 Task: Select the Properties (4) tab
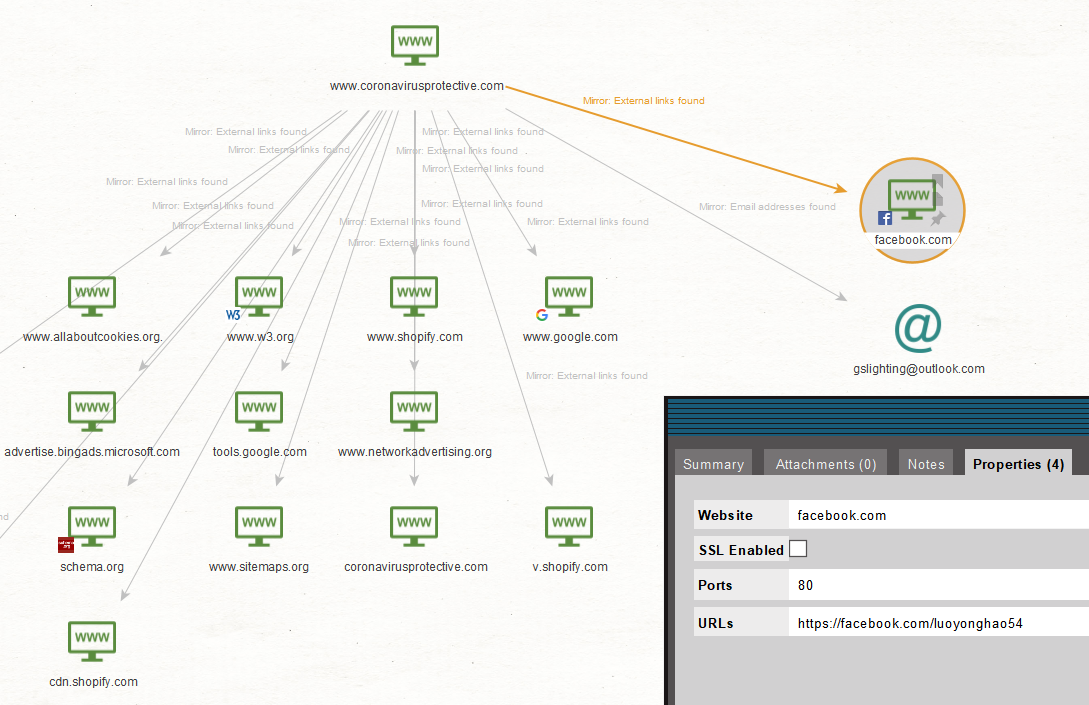pyautogui.click(x=1018, y=464)
